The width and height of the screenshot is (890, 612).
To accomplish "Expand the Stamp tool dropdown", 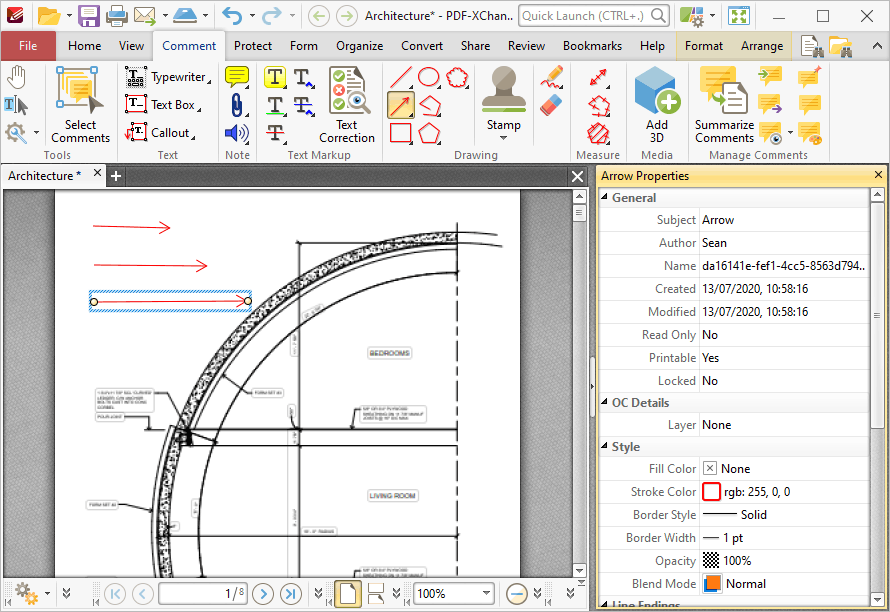I will pyautogui.click(x=503, y=138).
